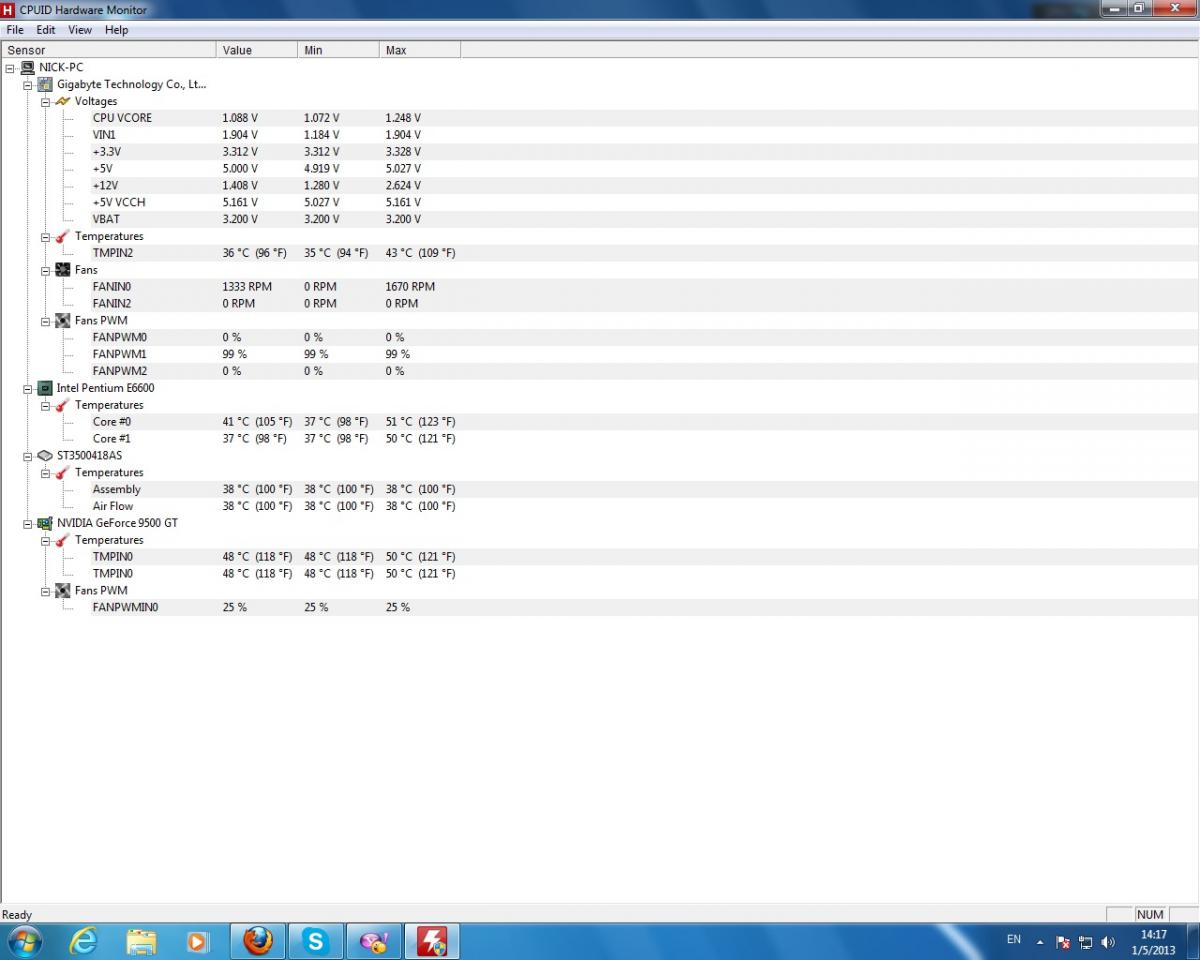Screen dimensions: 1200x960
Task: Click the HWMonitor taskbar button
Action: click(x=432, y=941)
